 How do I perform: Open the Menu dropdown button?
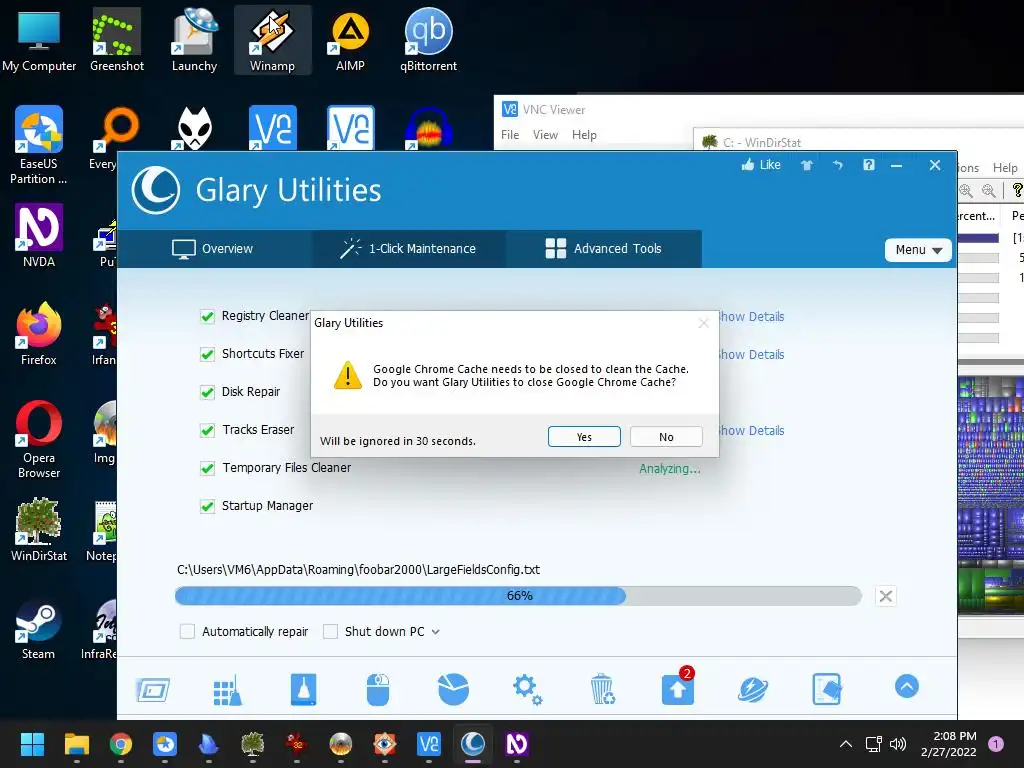[x=918, y=249]
